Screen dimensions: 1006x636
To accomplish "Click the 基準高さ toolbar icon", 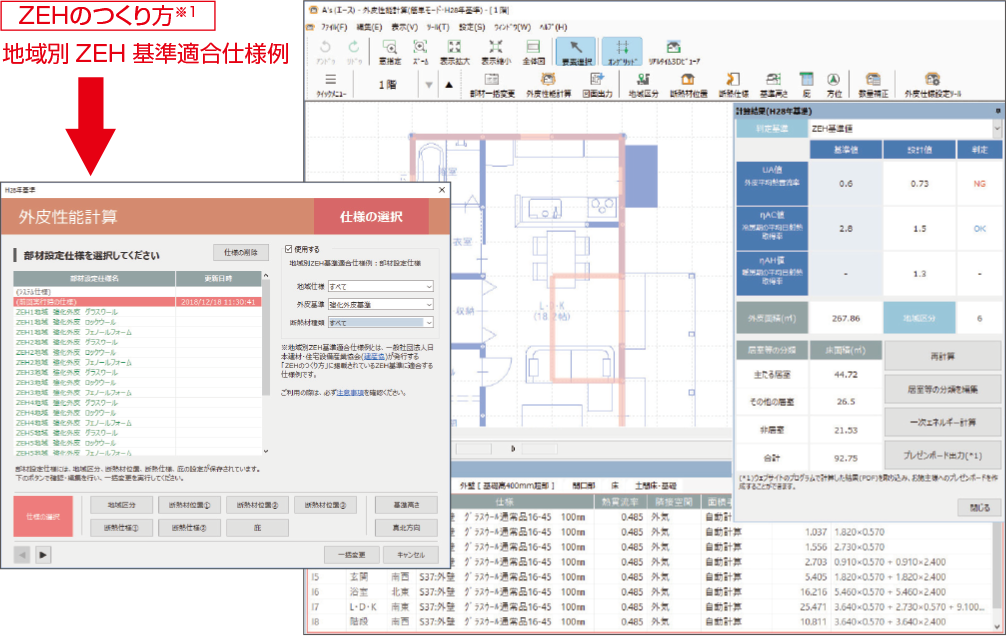I will [774, 84].
